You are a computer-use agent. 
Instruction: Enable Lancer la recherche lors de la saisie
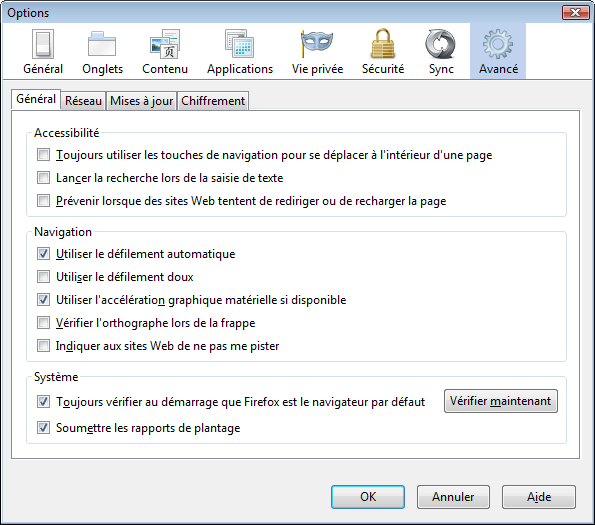pos(43,178)
